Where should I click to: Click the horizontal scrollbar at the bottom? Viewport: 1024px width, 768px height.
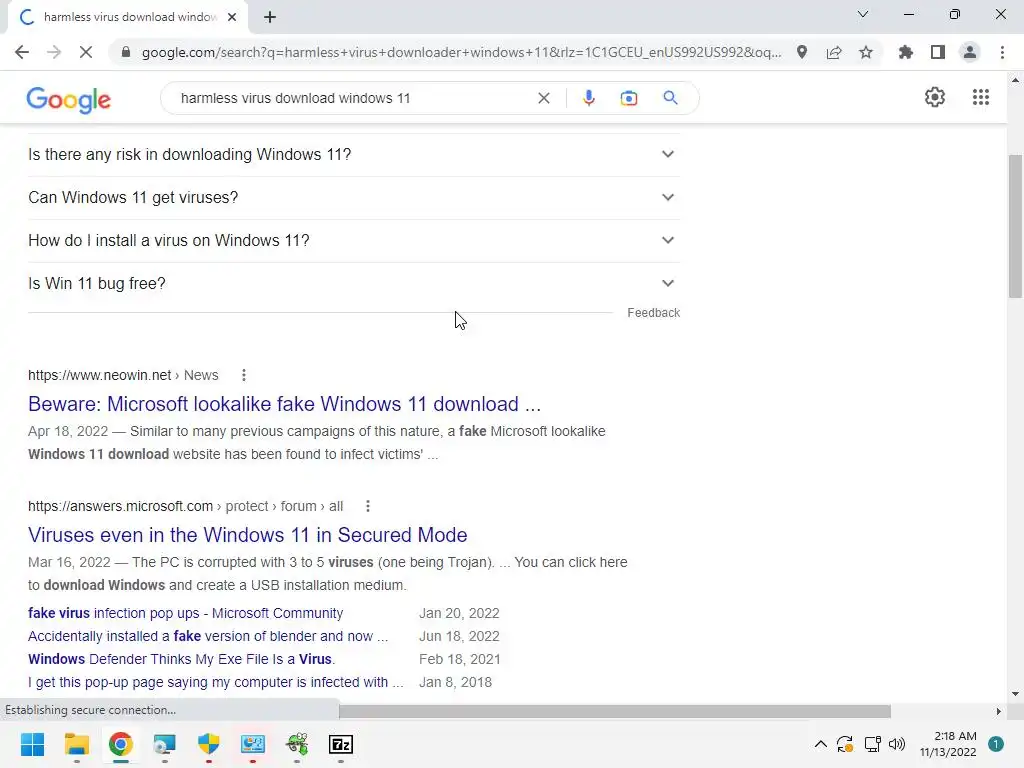point(615,711)
